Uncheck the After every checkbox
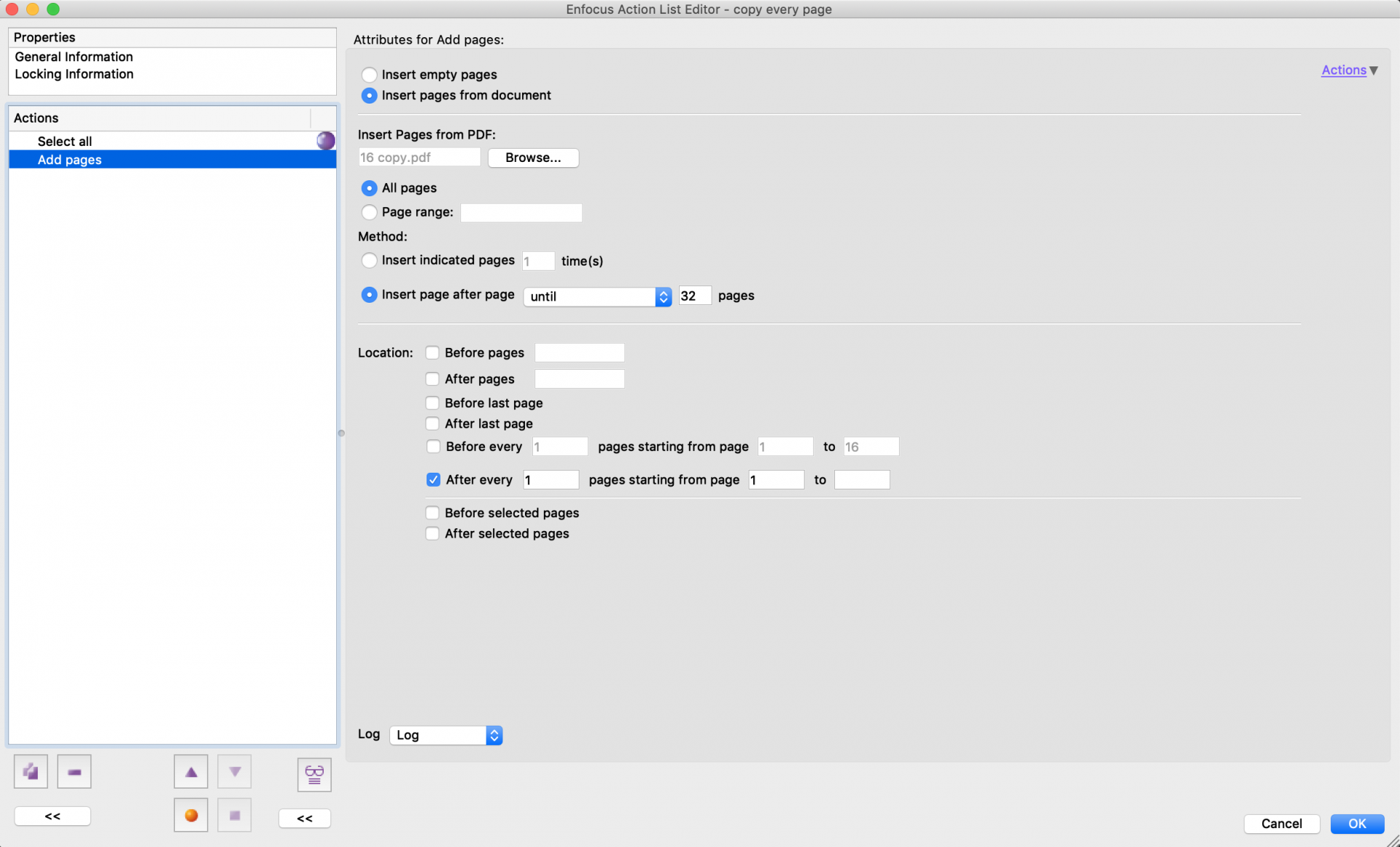The height and width of the screenshot is (847, 1400). coord(433,480)
